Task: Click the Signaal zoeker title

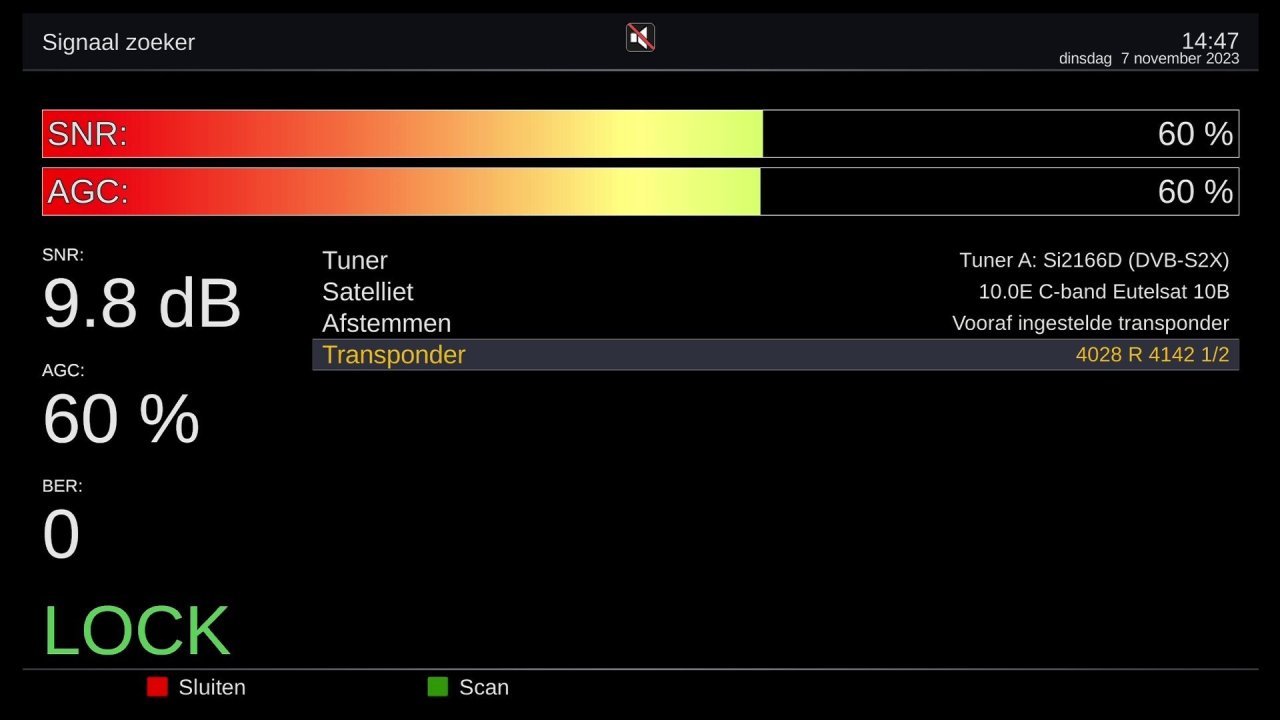Action: pos(118,42)
